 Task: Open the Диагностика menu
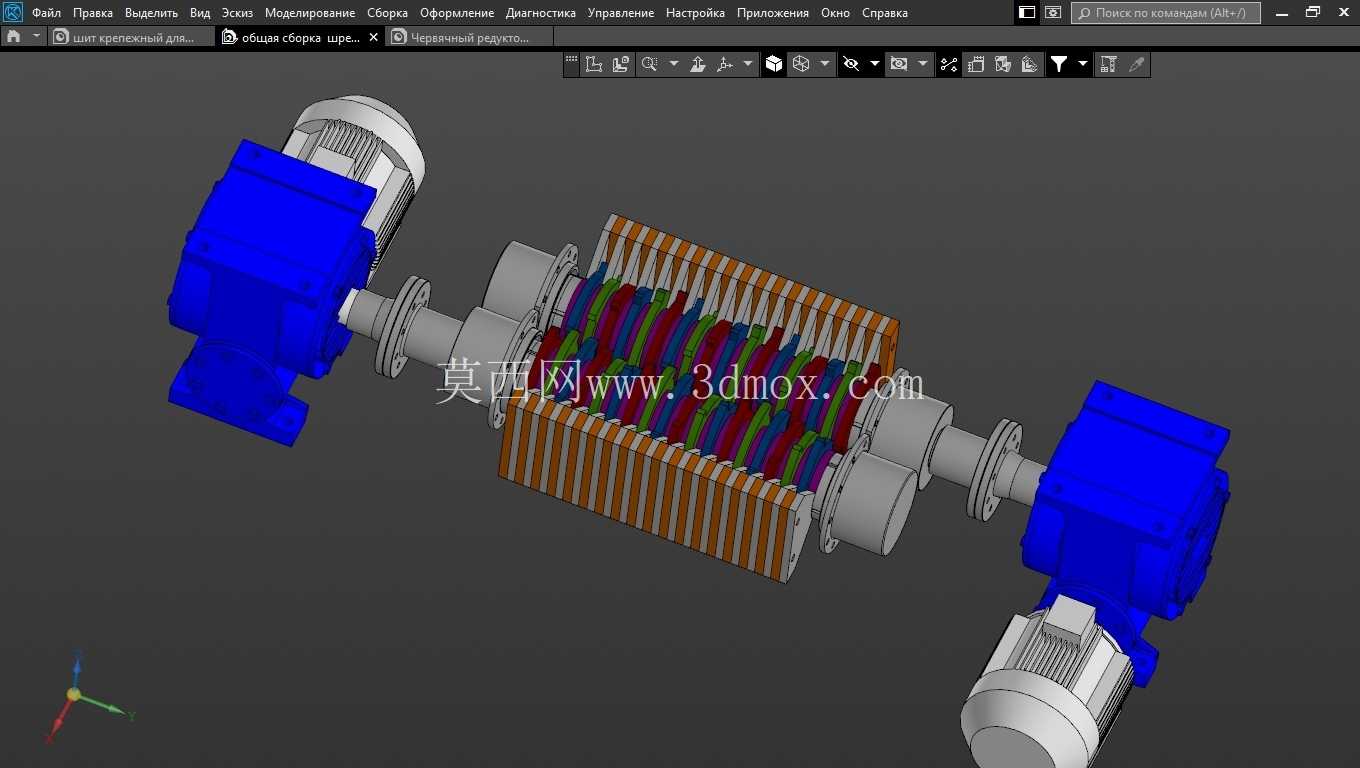pyautogui.click(x=541, y=13)
